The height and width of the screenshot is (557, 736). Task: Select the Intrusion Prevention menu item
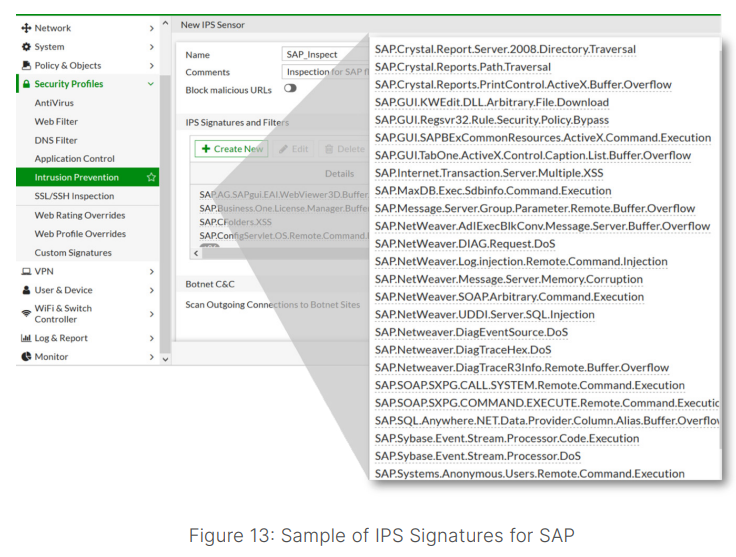[x=88, y=177]
